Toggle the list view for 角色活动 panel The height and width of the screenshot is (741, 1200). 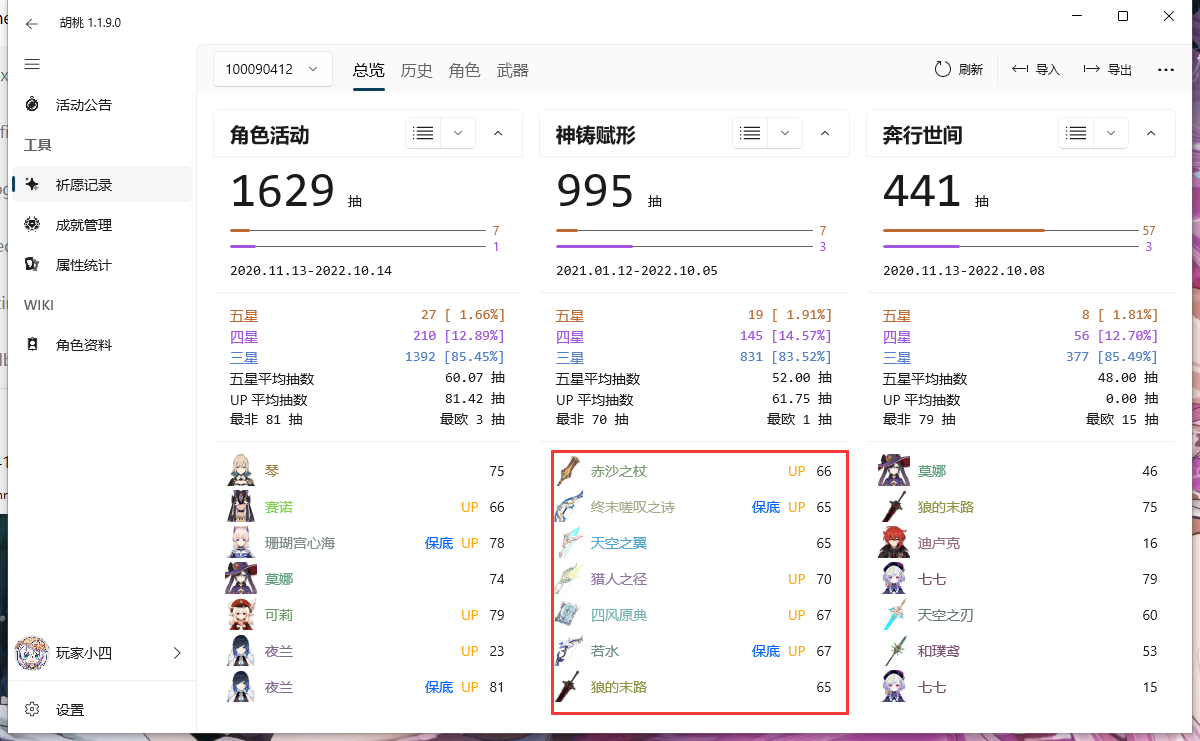click(421, 132)
